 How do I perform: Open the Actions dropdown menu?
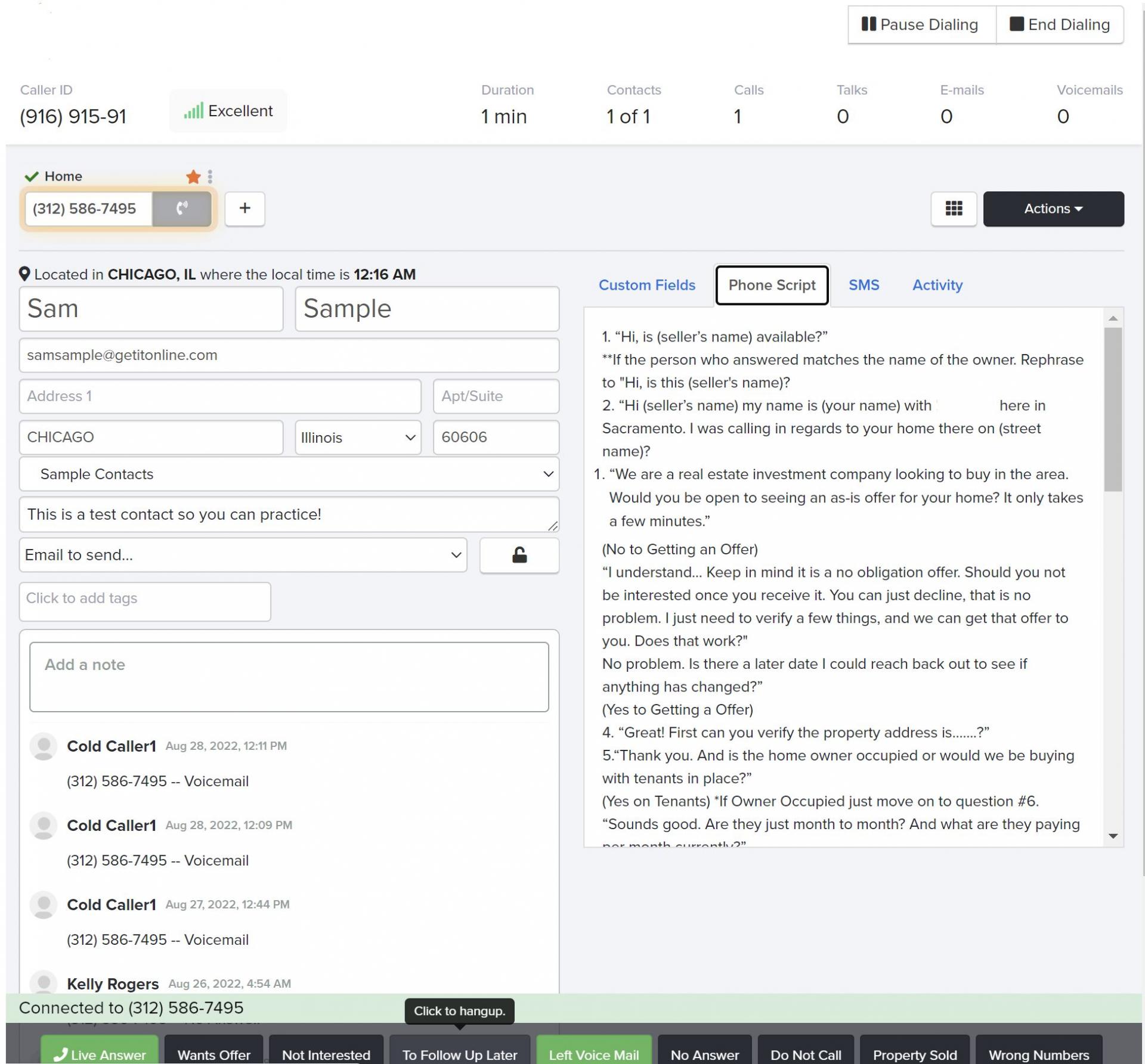1053,209
